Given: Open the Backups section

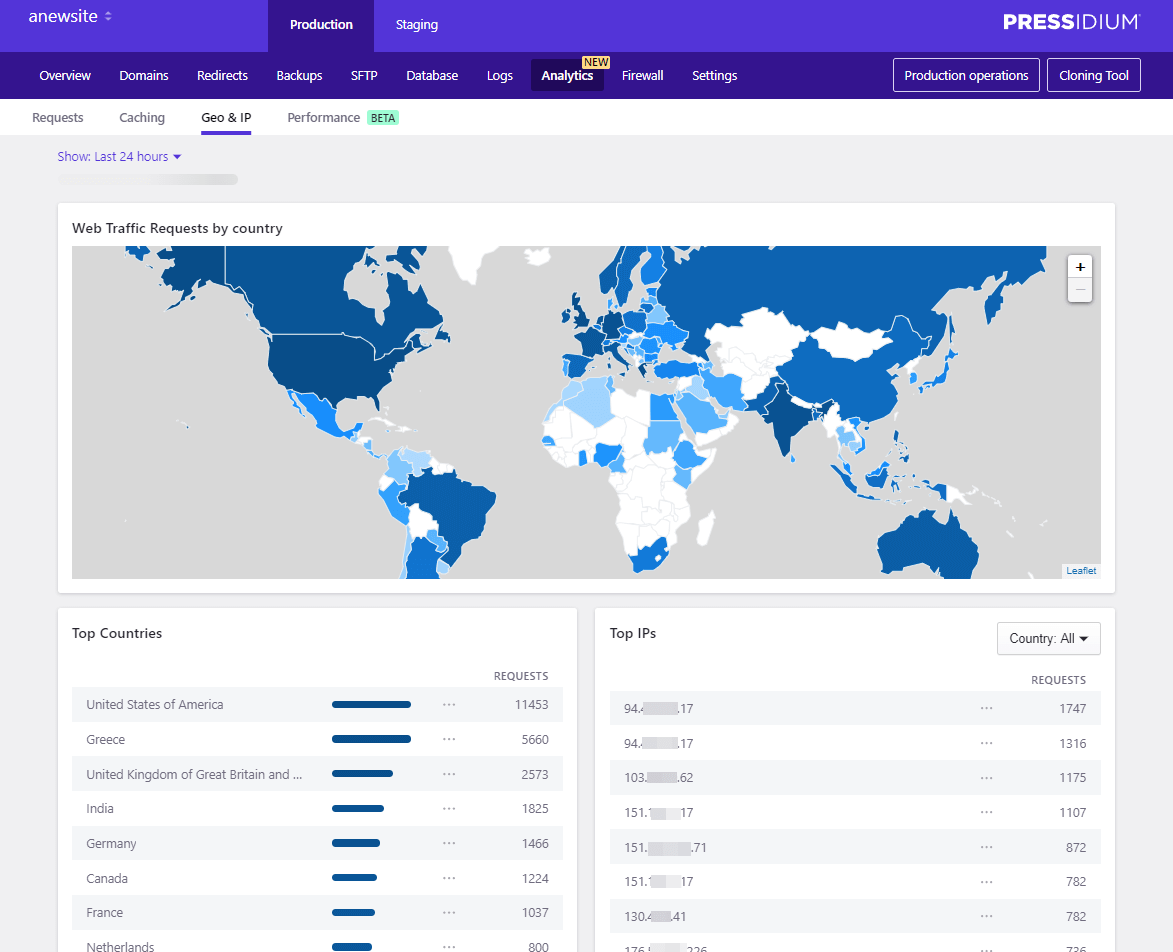Looking at the screenshot, I should point(299,76).
